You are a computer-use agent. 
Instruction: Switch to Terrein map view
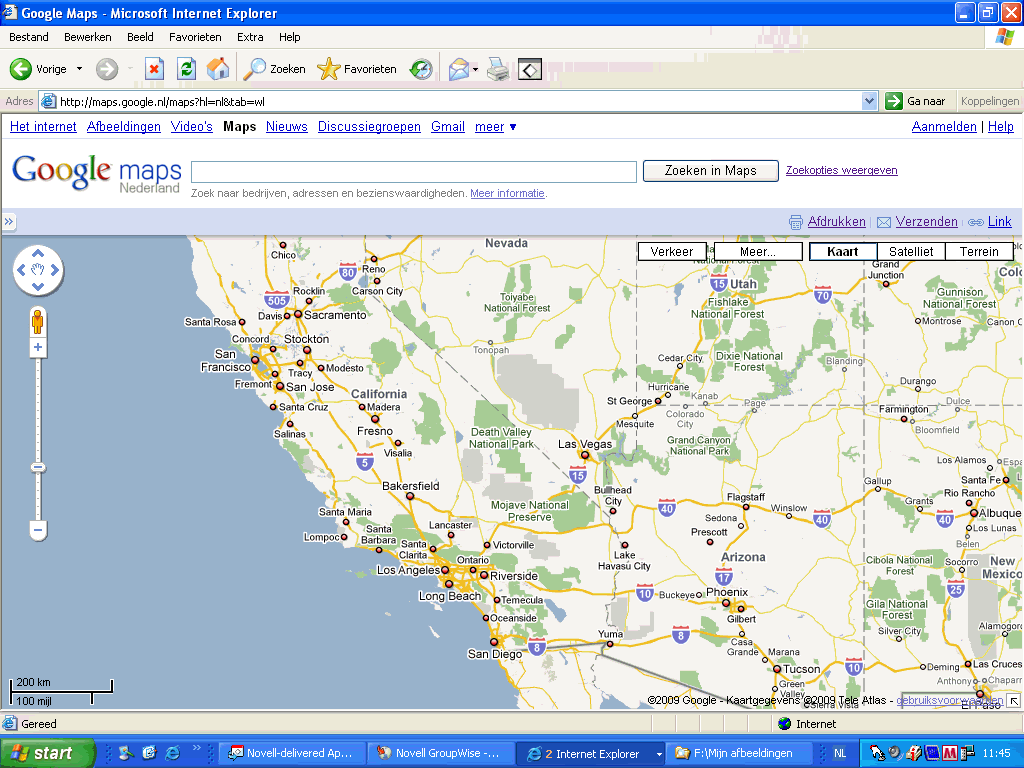pos(979,251)
